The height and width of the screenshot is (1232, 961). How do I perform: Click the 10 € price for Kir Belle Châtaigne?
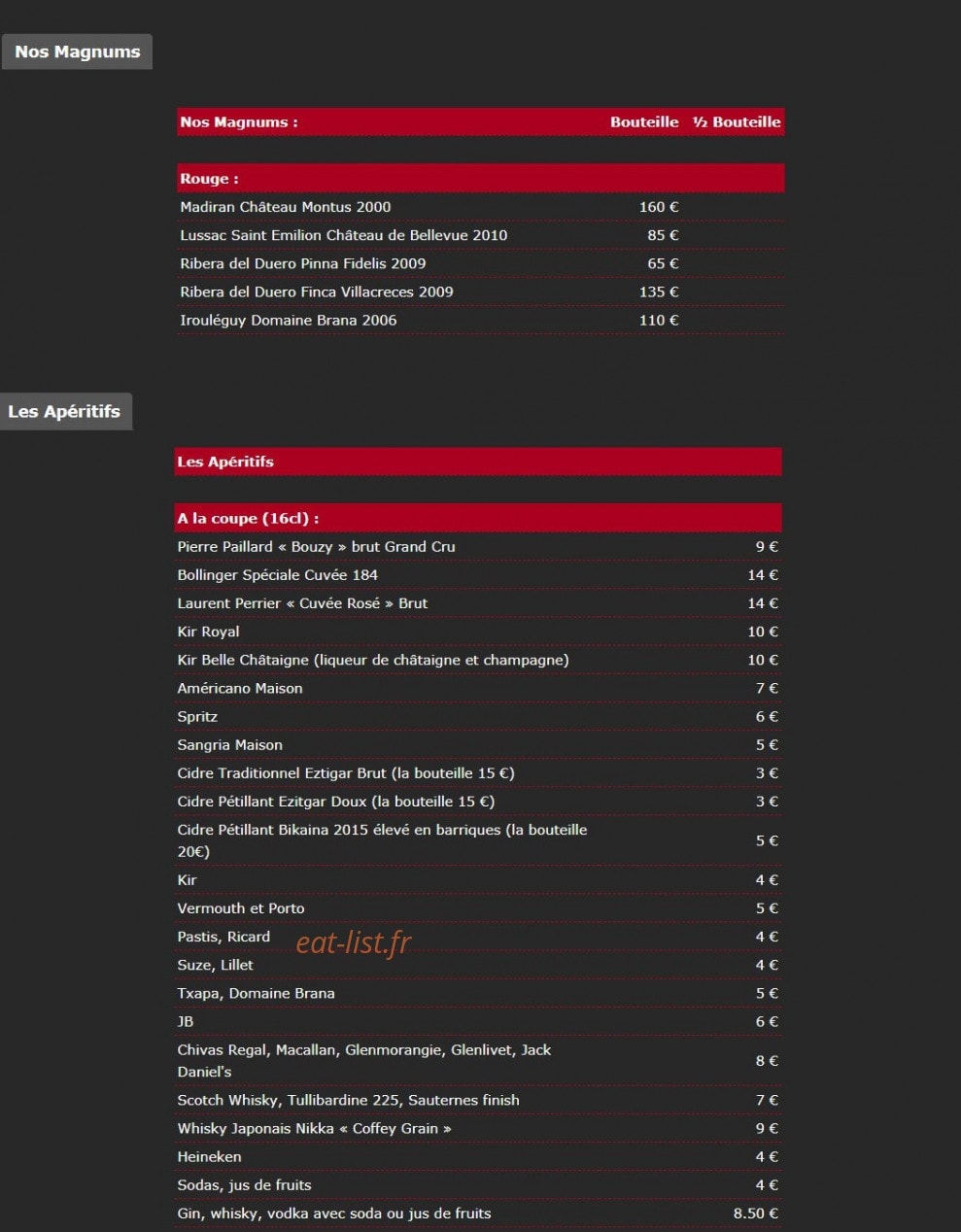click(x=763, y=660)
